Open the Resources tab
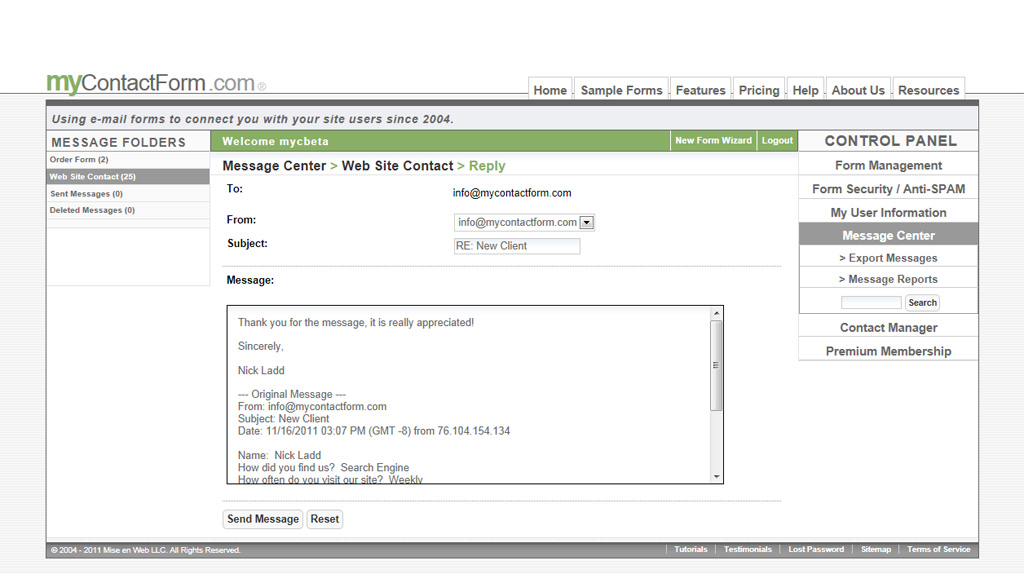 (928, 90)
